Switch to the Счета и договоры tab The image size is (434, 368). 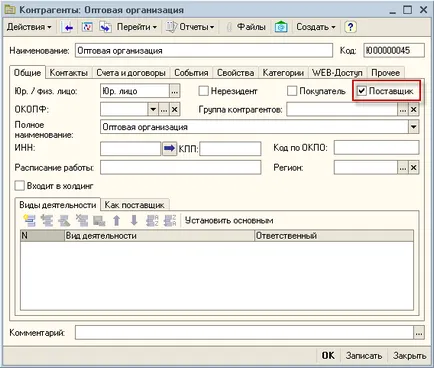pyautogui.click(x=131, y=73)
